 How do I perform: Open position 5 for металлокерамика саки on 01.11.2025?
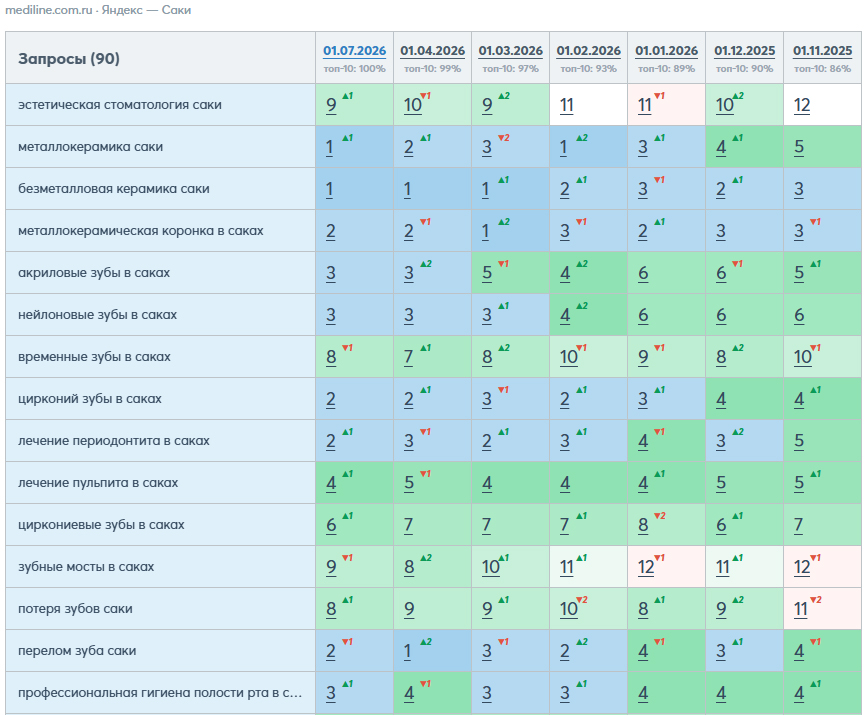pos(799,147)
